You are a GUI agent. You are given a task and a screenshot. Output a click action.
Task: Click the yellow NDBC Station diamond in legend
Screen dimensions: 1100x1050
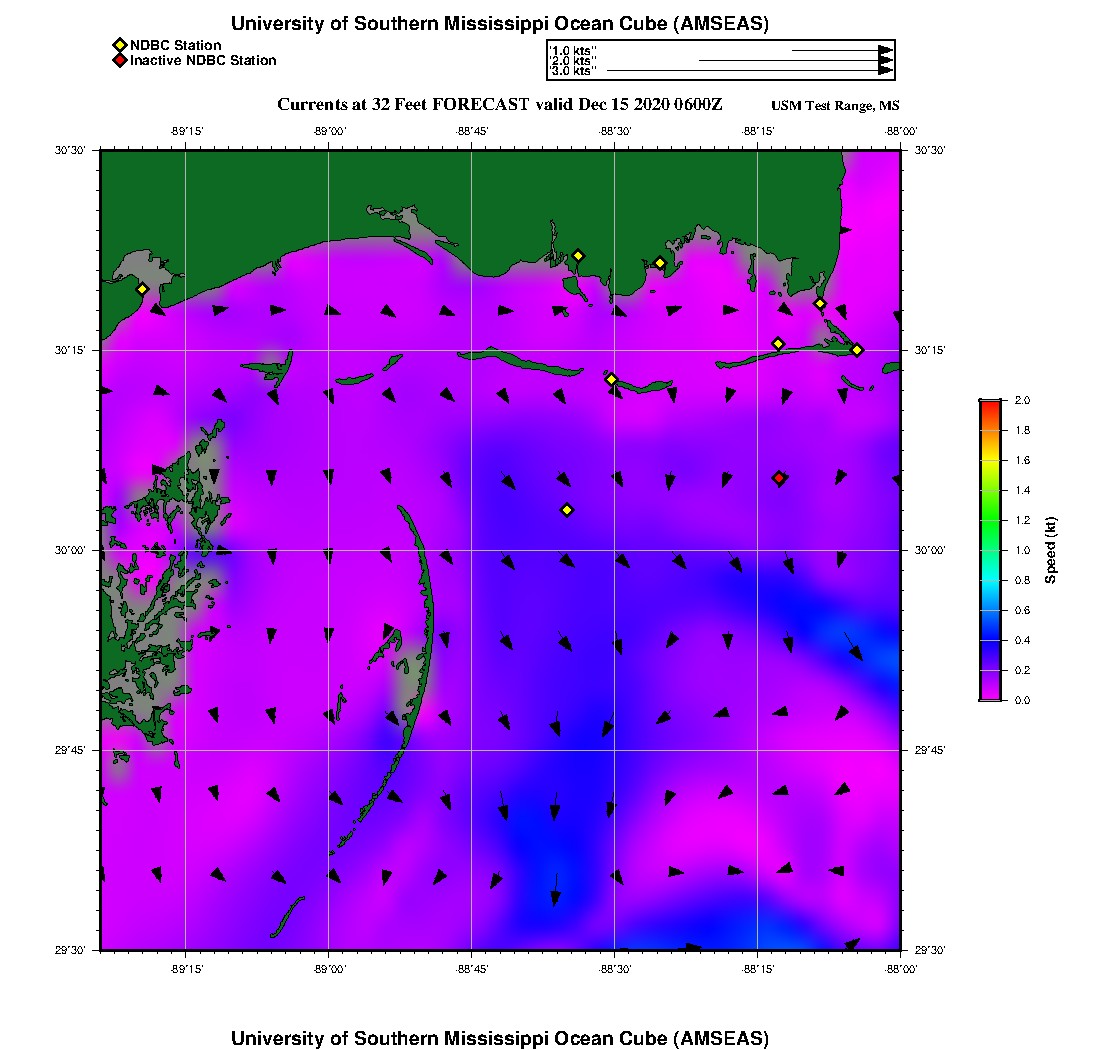120,45
